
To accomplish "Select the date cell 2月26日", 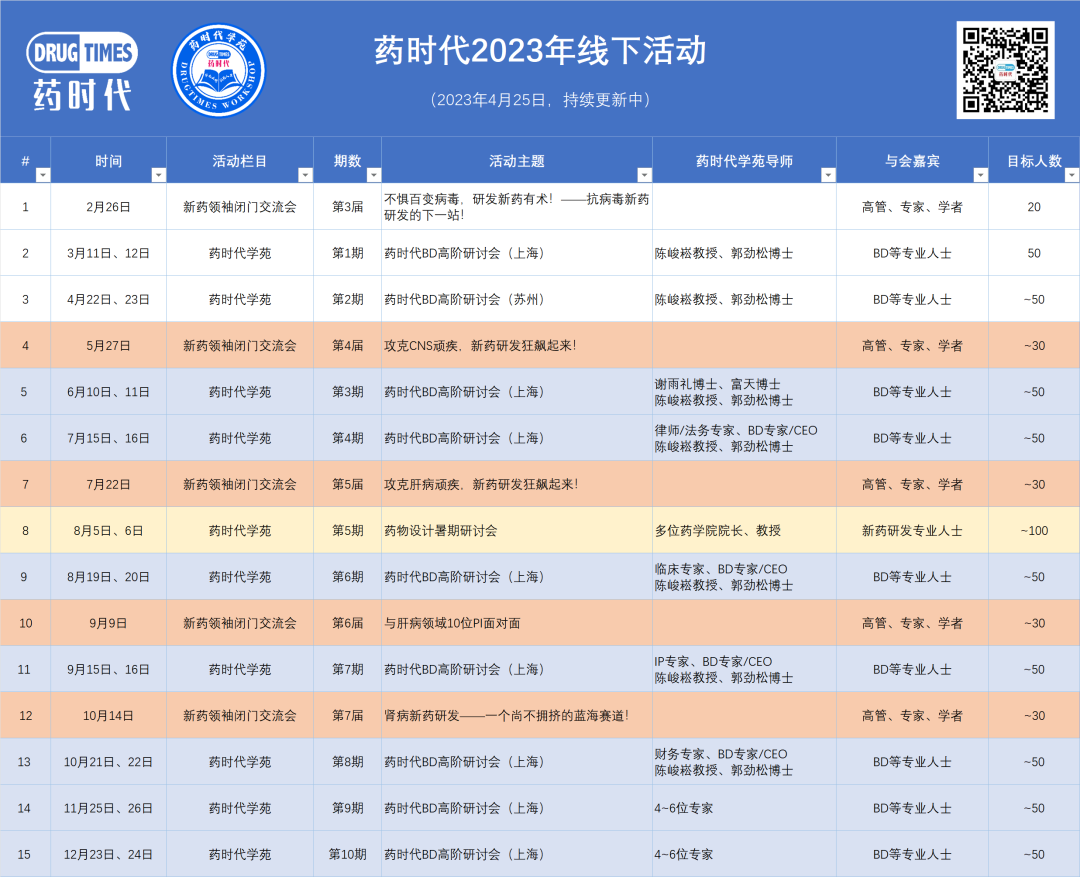I will click(108, 207).
